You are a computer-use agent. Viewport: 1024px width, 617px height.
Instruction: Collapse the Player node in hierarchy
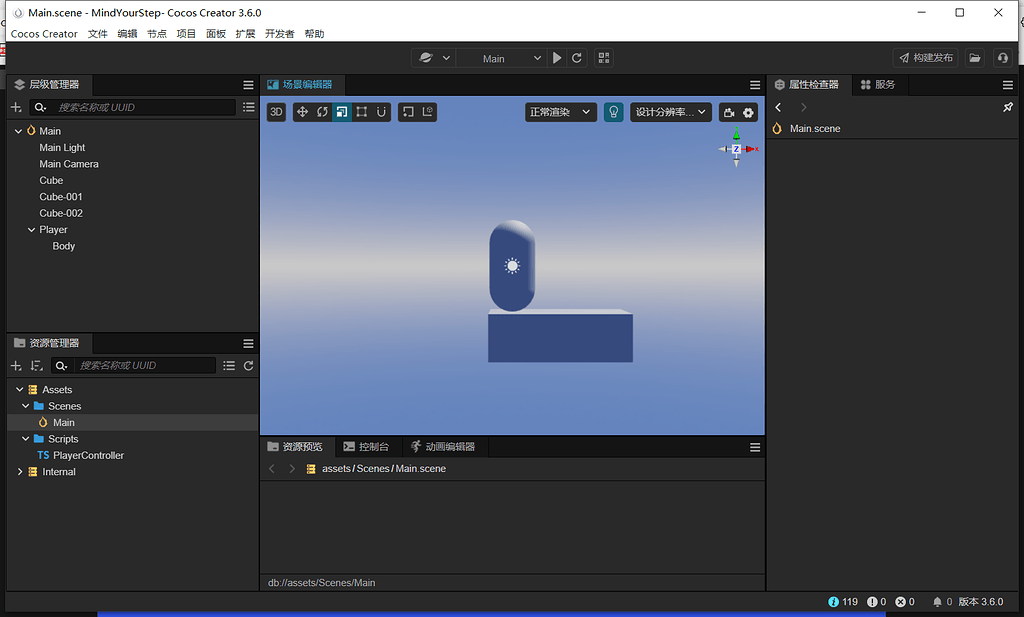pyautogui.click(x=32, y=229)
